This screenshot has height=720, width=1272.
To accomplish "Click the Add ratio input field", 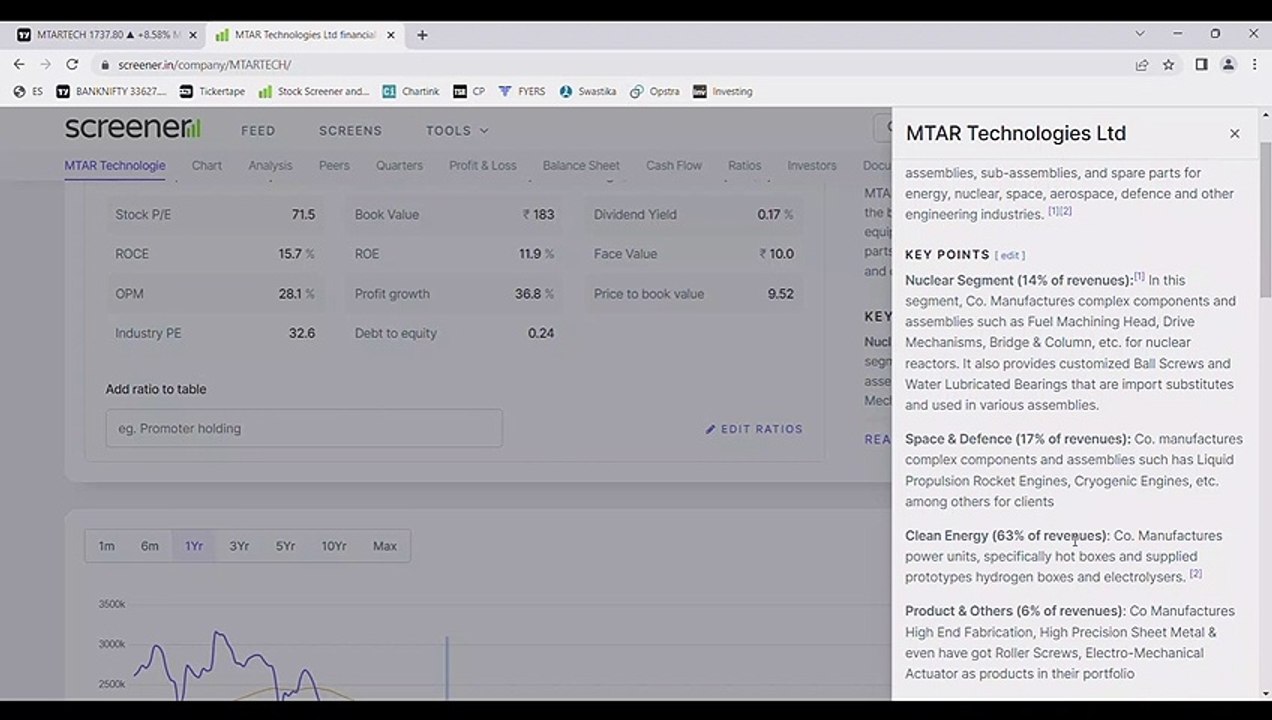I will pos(304,428).
